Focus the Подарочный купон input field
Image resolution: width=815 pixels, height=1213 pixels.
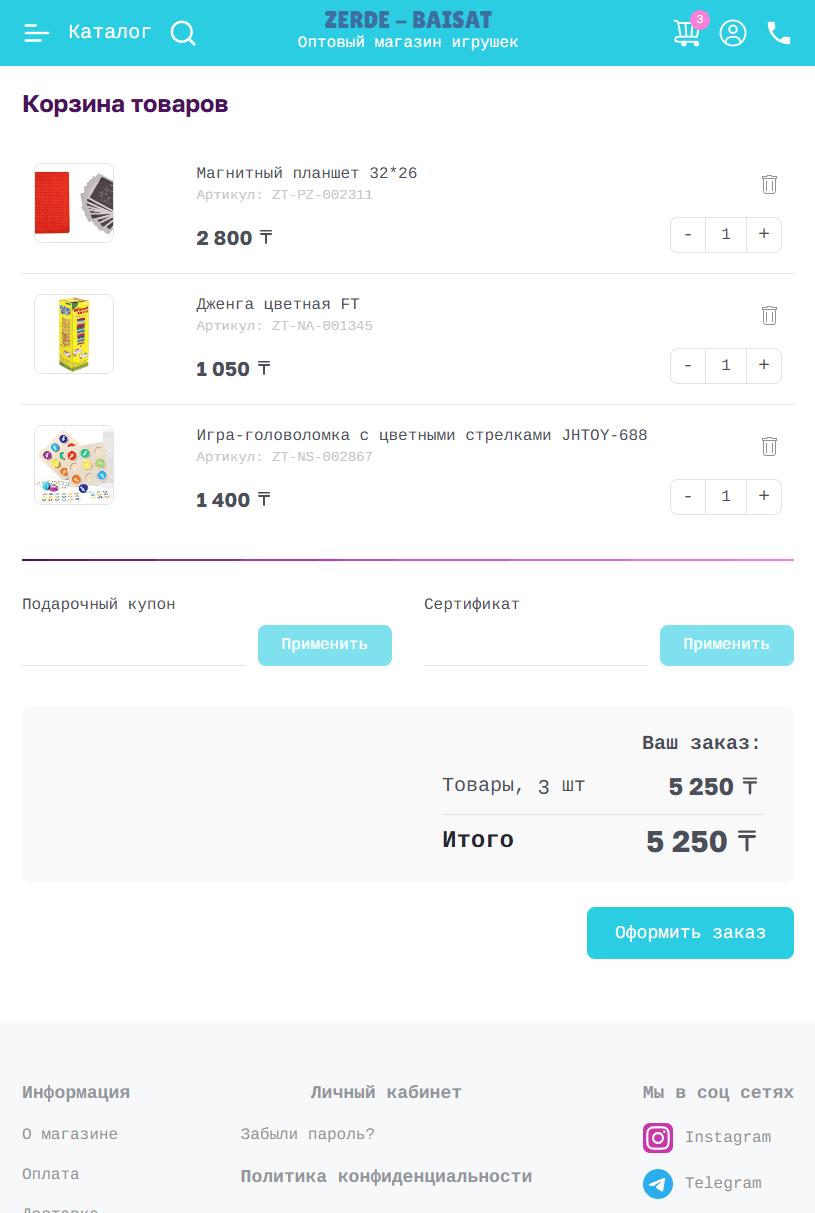click(134, 647)
